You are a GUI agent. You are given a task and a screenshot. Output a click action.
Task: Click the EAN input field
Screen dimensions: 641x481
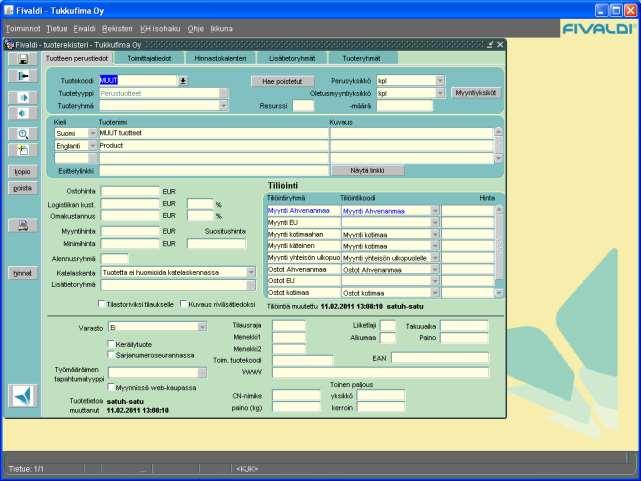440,358
